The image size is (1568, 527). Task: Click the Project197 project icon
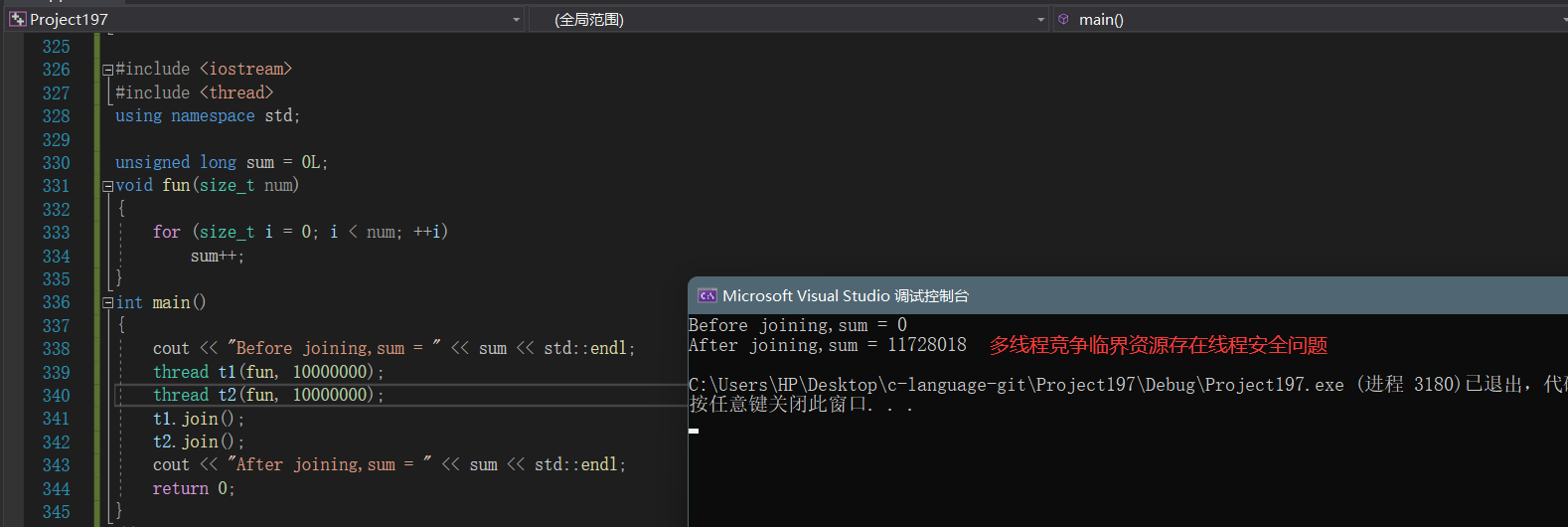pyautogui.click(x=17, y=19)
